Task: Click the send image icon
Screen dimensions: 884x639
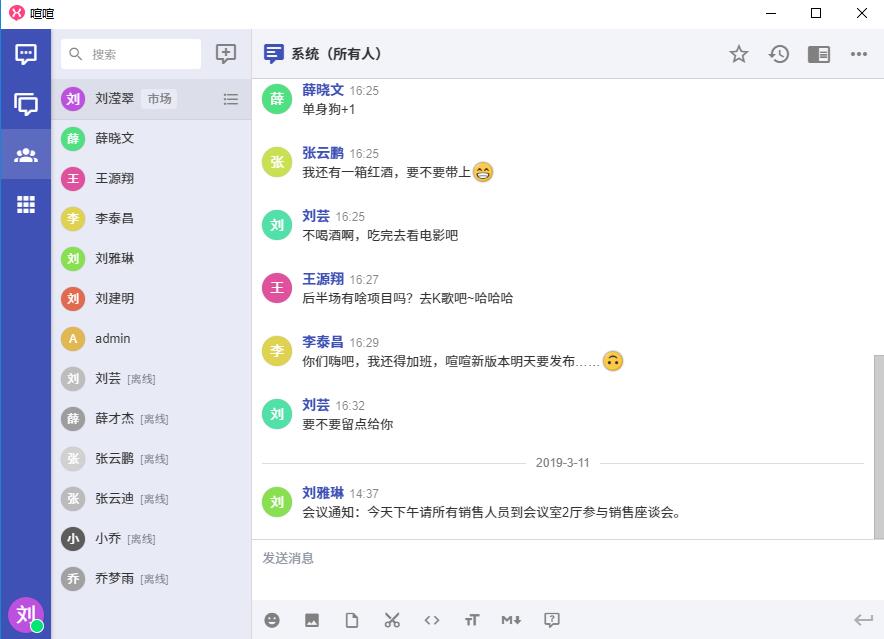Action: tap(312, 620)
